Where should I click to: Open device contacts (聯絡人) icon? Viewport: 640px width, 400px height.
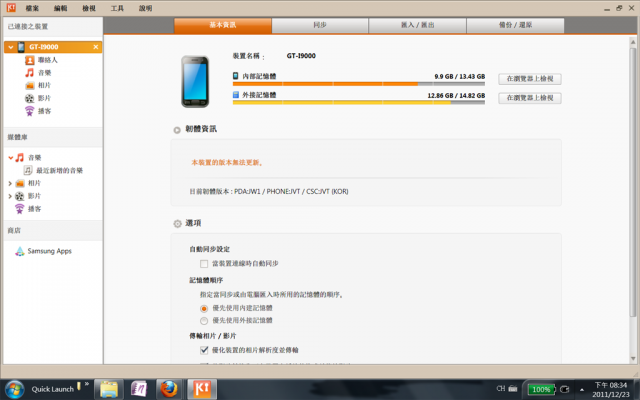[x=29, y=60]
